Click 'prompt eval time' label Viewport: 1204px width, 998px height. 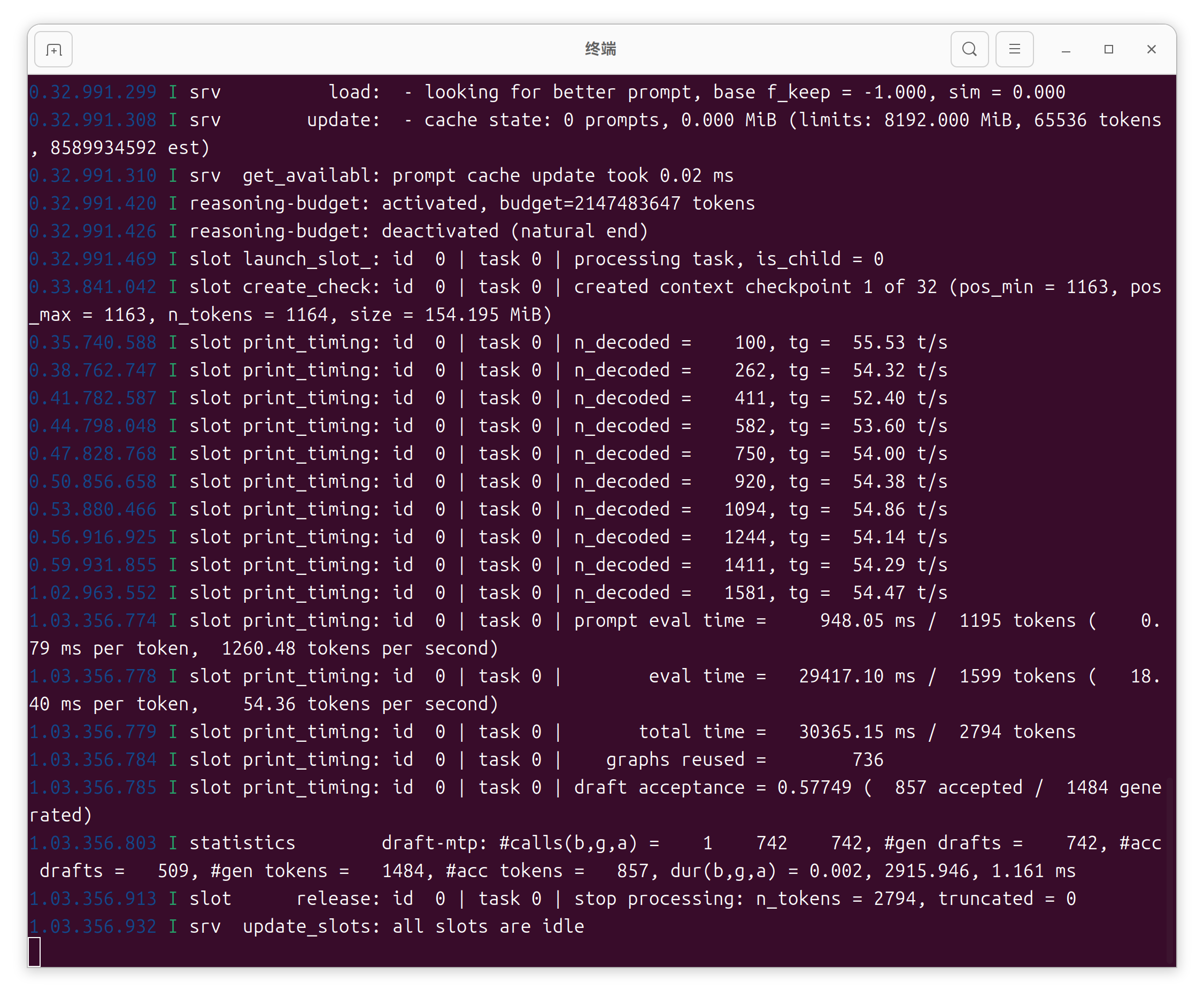659,621
